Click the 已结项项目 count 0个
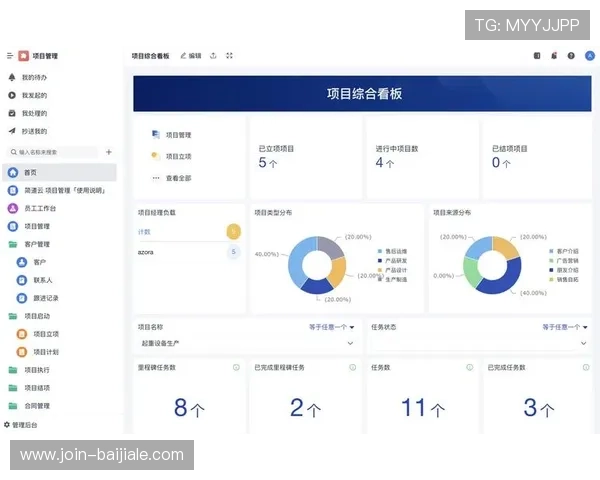 point(501,163)
